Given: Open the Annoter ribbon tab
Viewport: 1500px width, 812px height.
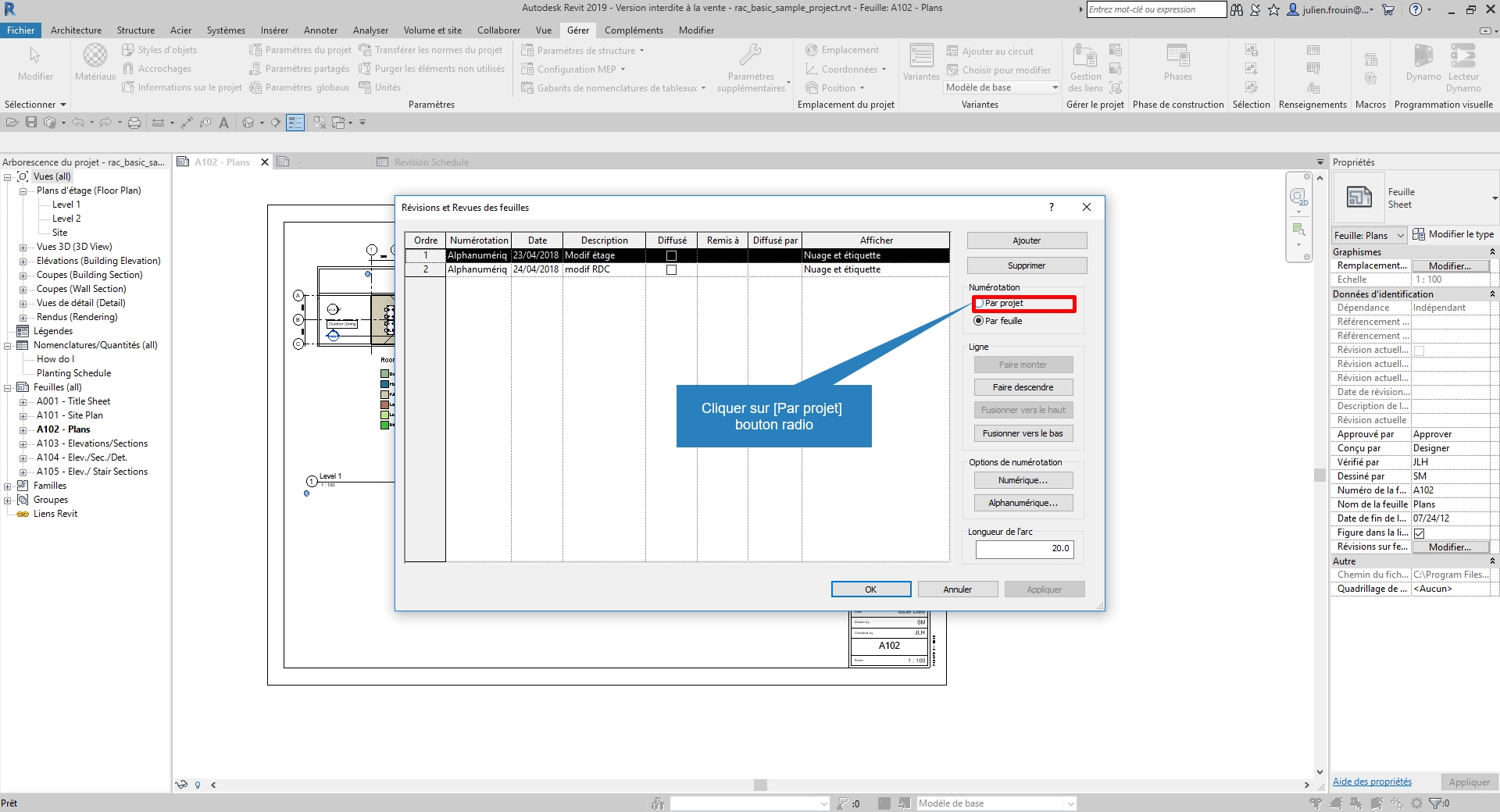Looking at the screenshot, I should point(320,30).
